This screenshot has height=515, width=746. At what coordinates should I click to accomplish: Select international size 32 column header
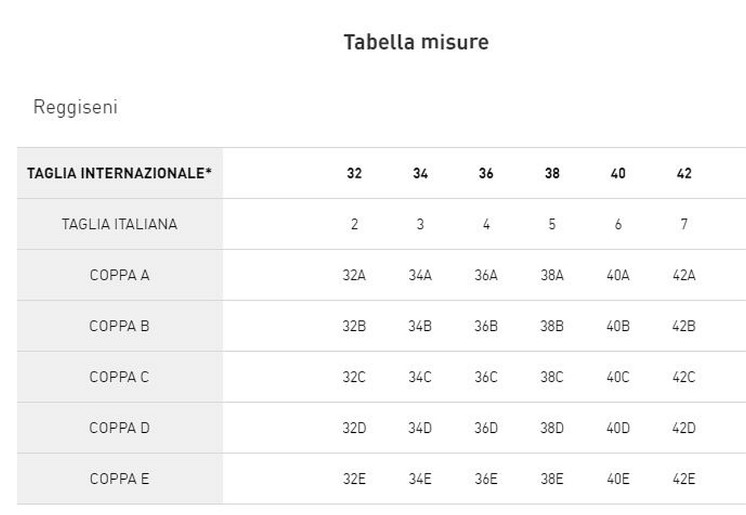(354, 173)
